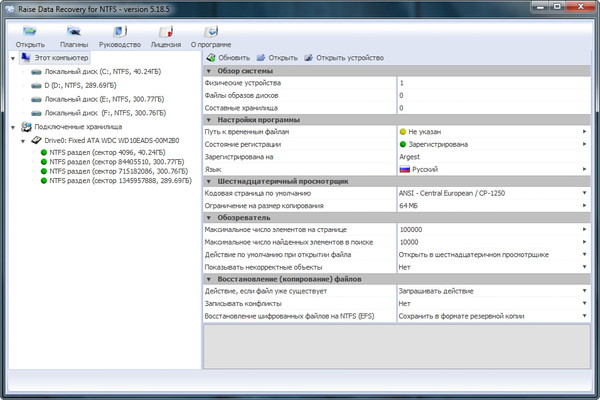Click arrow for Максимальное число найденных элементов
This screenshot has height=400, width=600.
[584, 242]
